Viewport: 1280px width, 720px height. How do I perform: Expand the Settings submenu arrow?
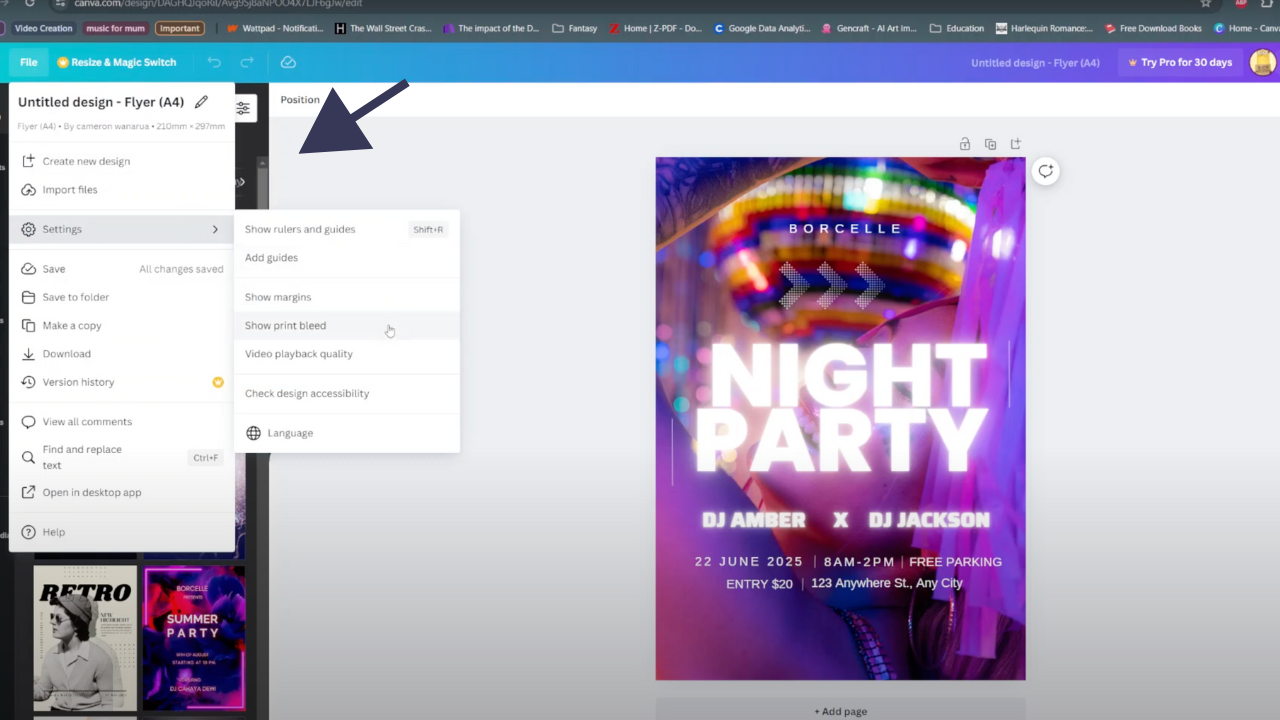[215, 229]
